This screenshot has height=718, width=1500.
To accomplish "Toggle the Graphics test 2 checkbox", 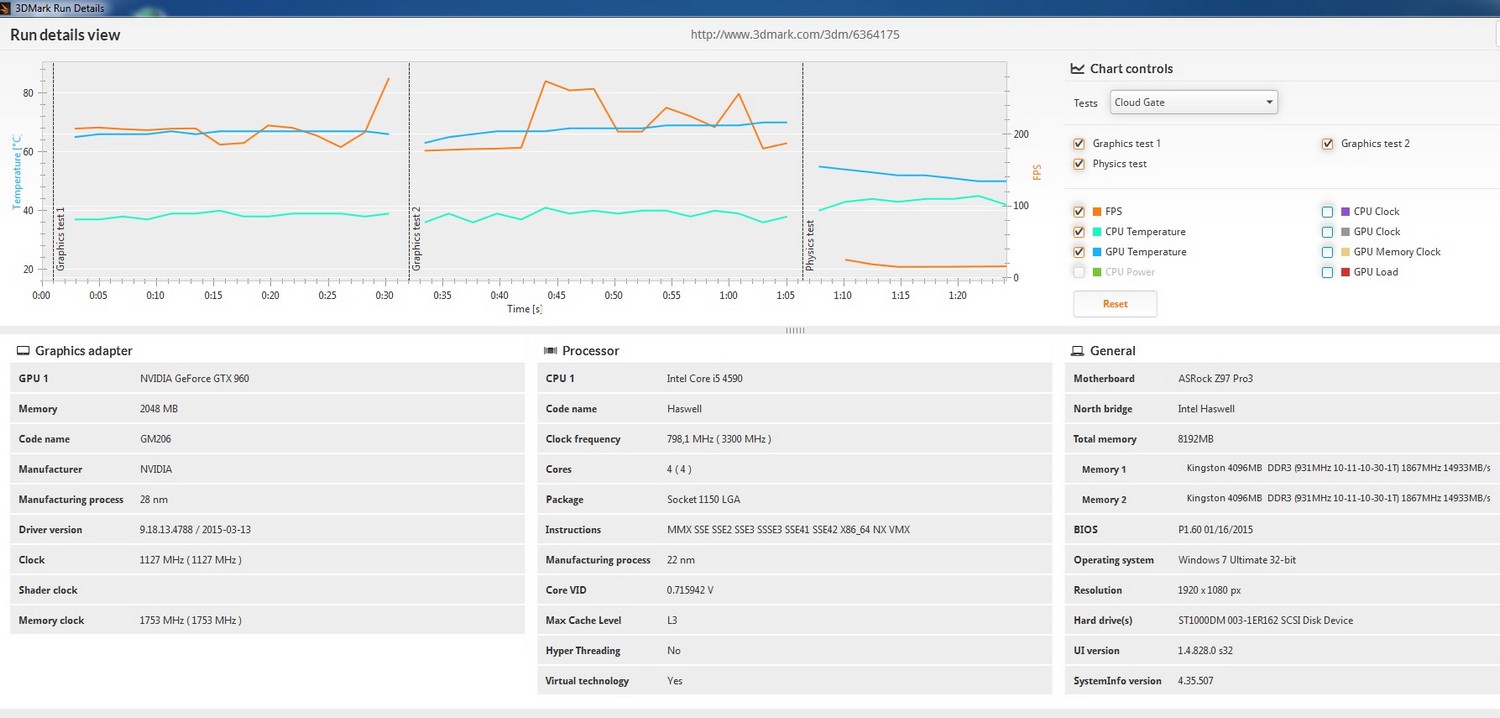I will coord(1327,144).
